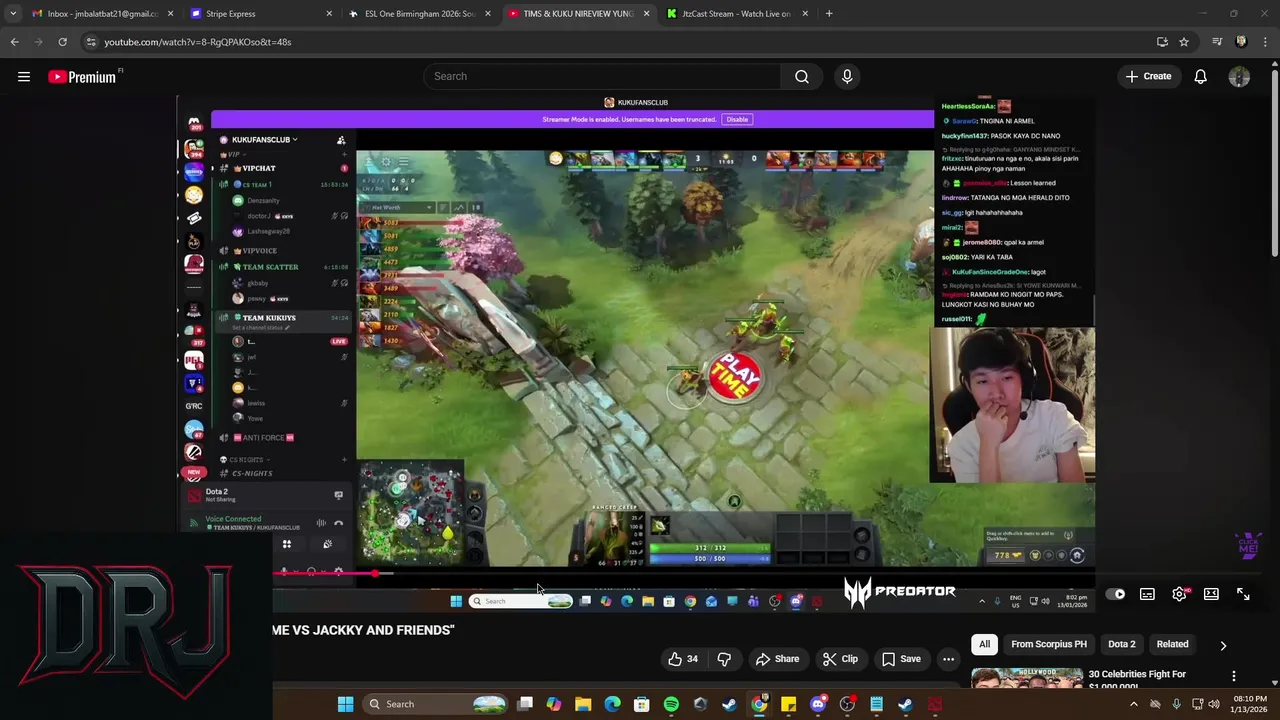Open the YouTube guide hamburger menu

24,77
